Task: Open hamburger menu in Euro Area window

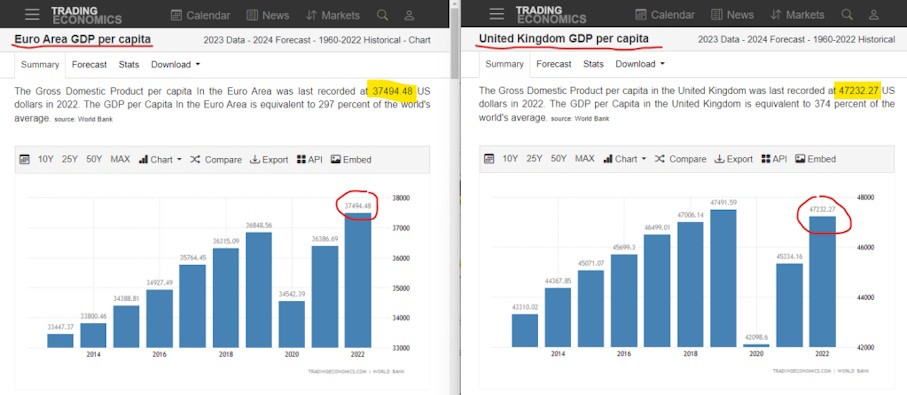Action: tap(32, 14)
